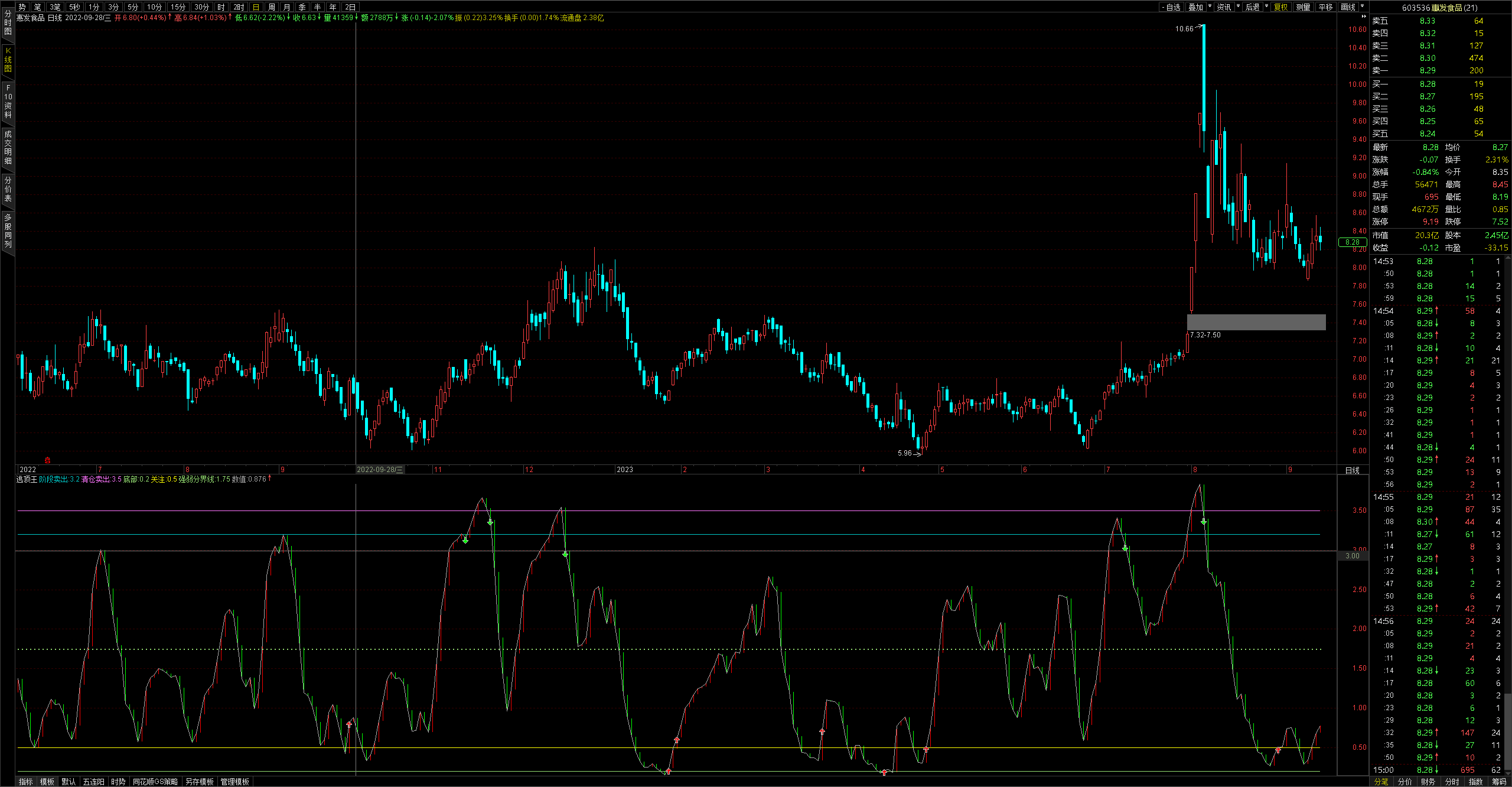Expand the 资讯 dropdown arrow
Image resolution: width=1512 pixels, height=787 pixels.
click(1238, 6)
